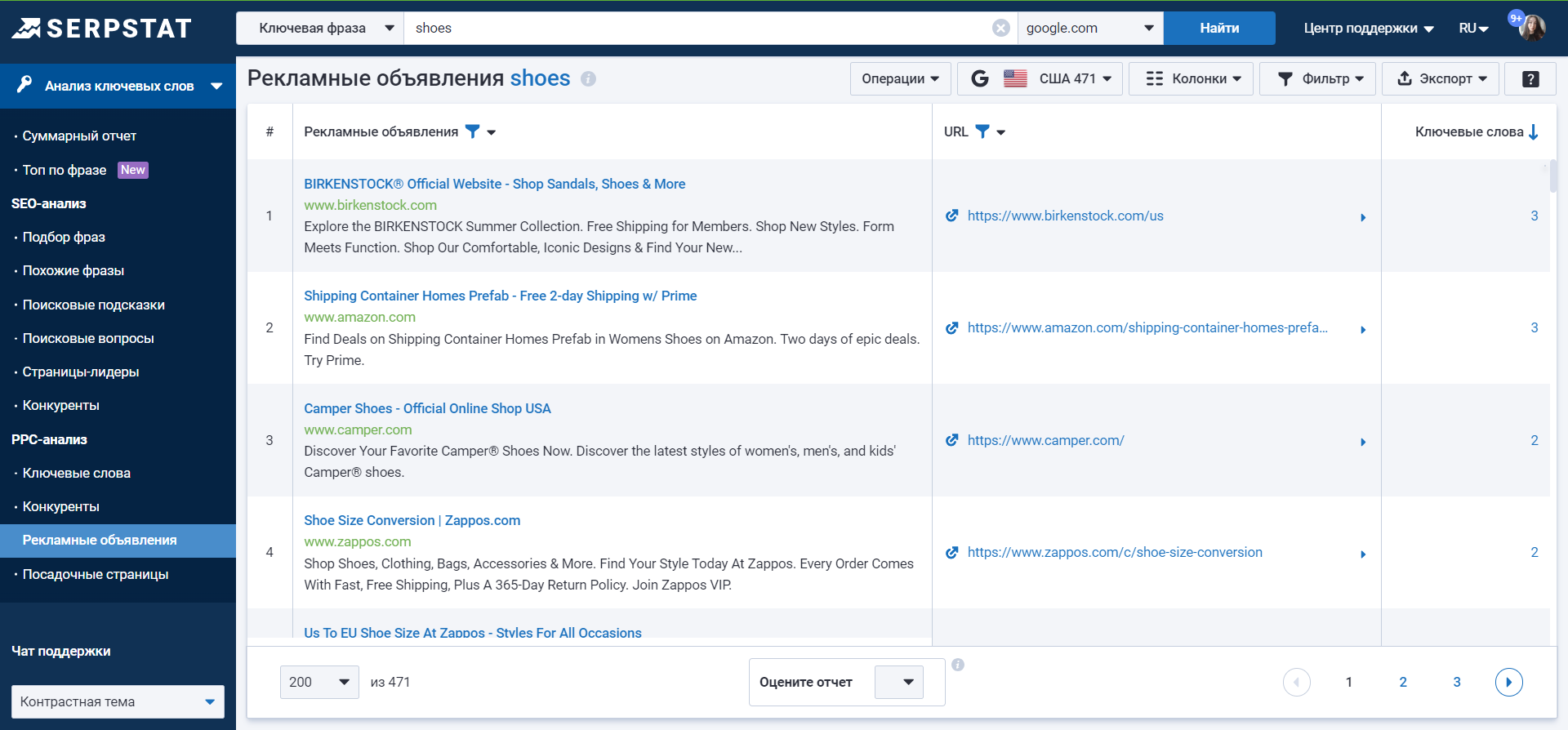Viewport: 1568px width, 730px height.
Task: Open Похожие фразы in the sidebar
Action: (73, 270)
